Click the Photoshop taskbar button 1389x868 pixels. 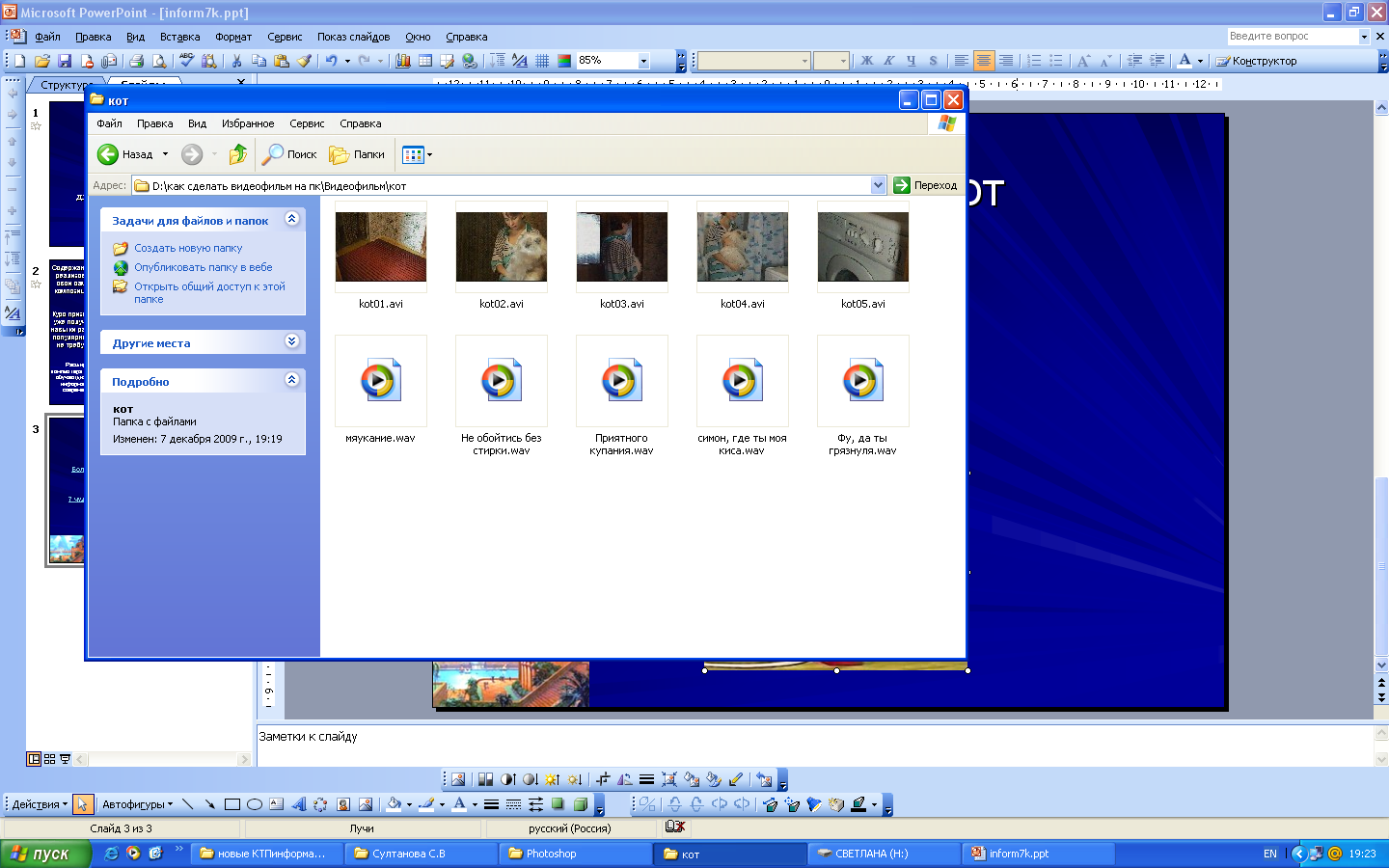point(576,854)
